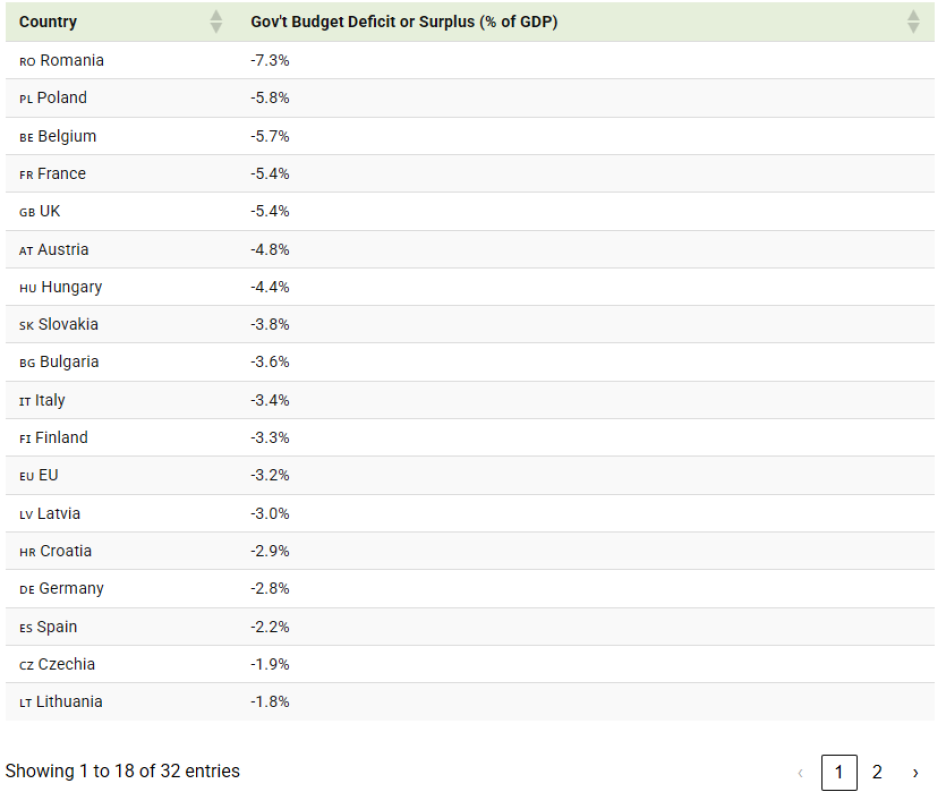Click the RO flag code beside Romania
The image size is (946, 792).
click(x=27, y=61)
